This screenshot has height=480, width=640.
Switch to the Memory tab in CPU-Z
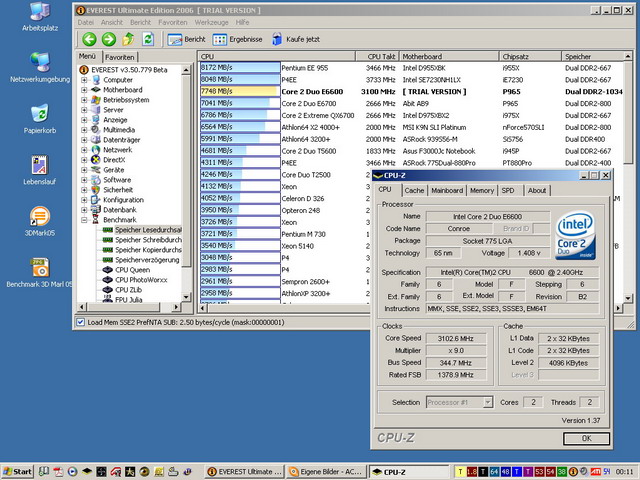[482, 190]
